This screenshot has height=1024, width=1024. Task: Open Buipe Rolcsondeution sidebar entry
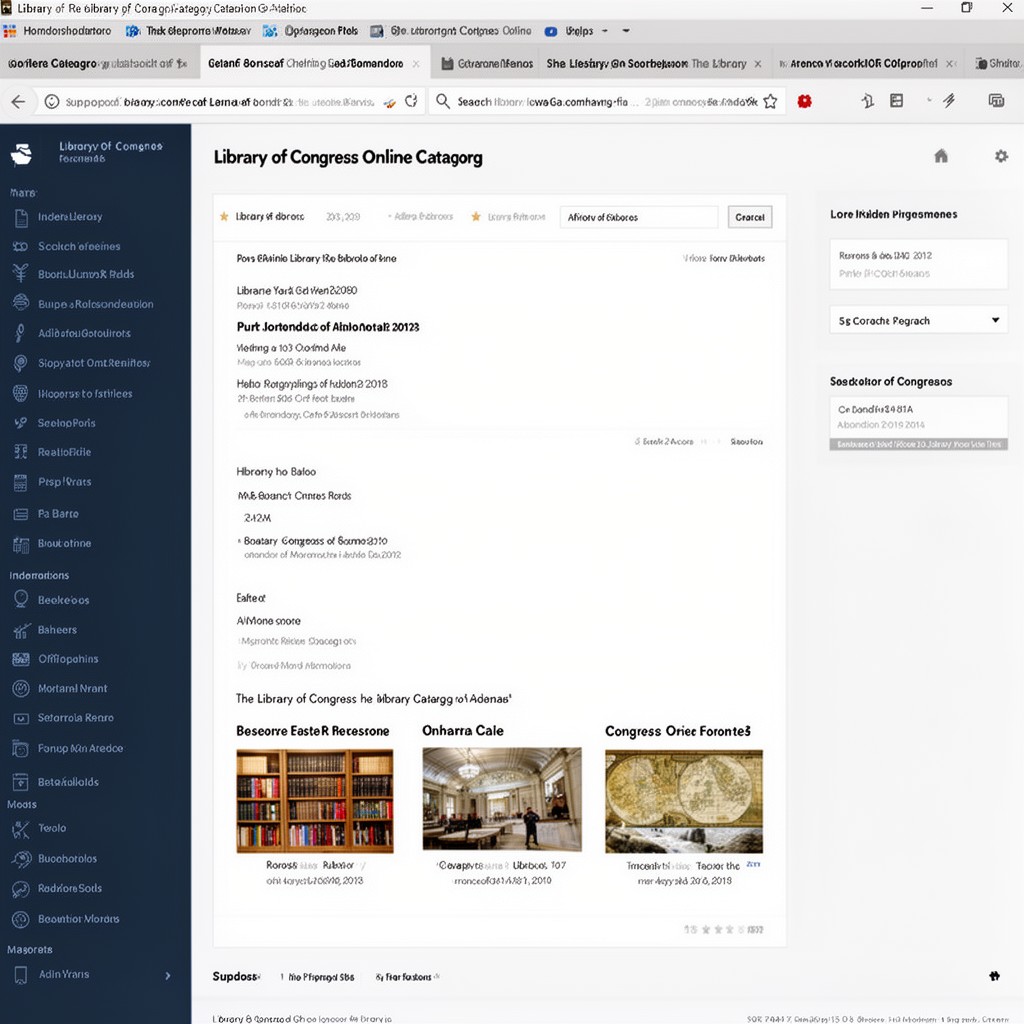point(95,304)
